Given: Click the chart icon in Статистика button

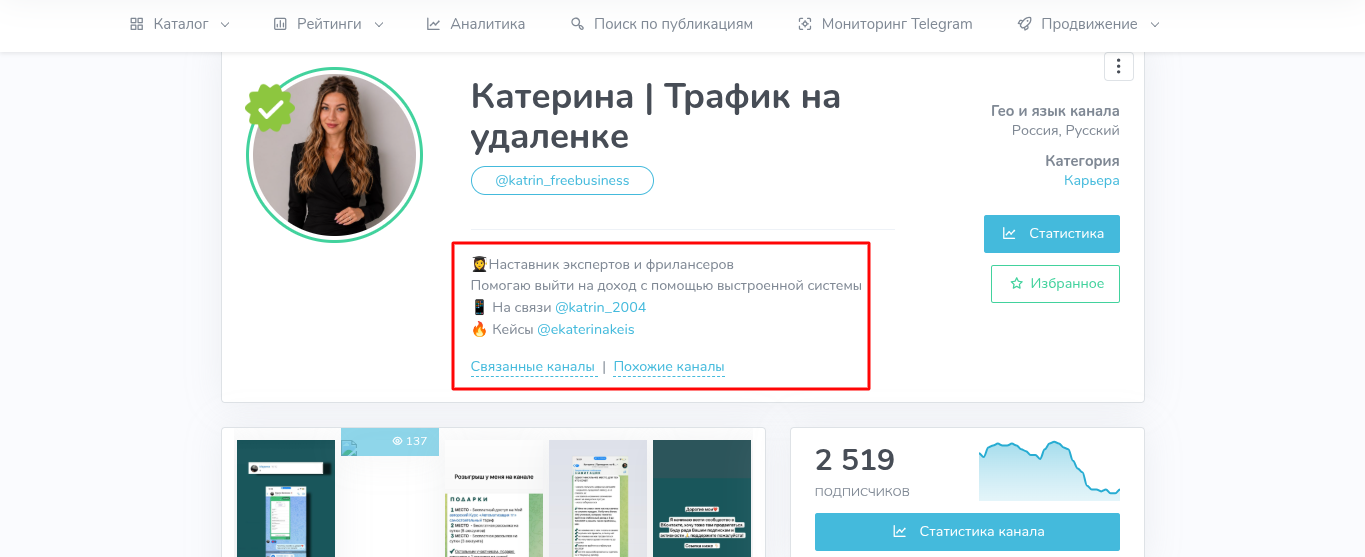Looking at the screenshot, I should 1009,234.
